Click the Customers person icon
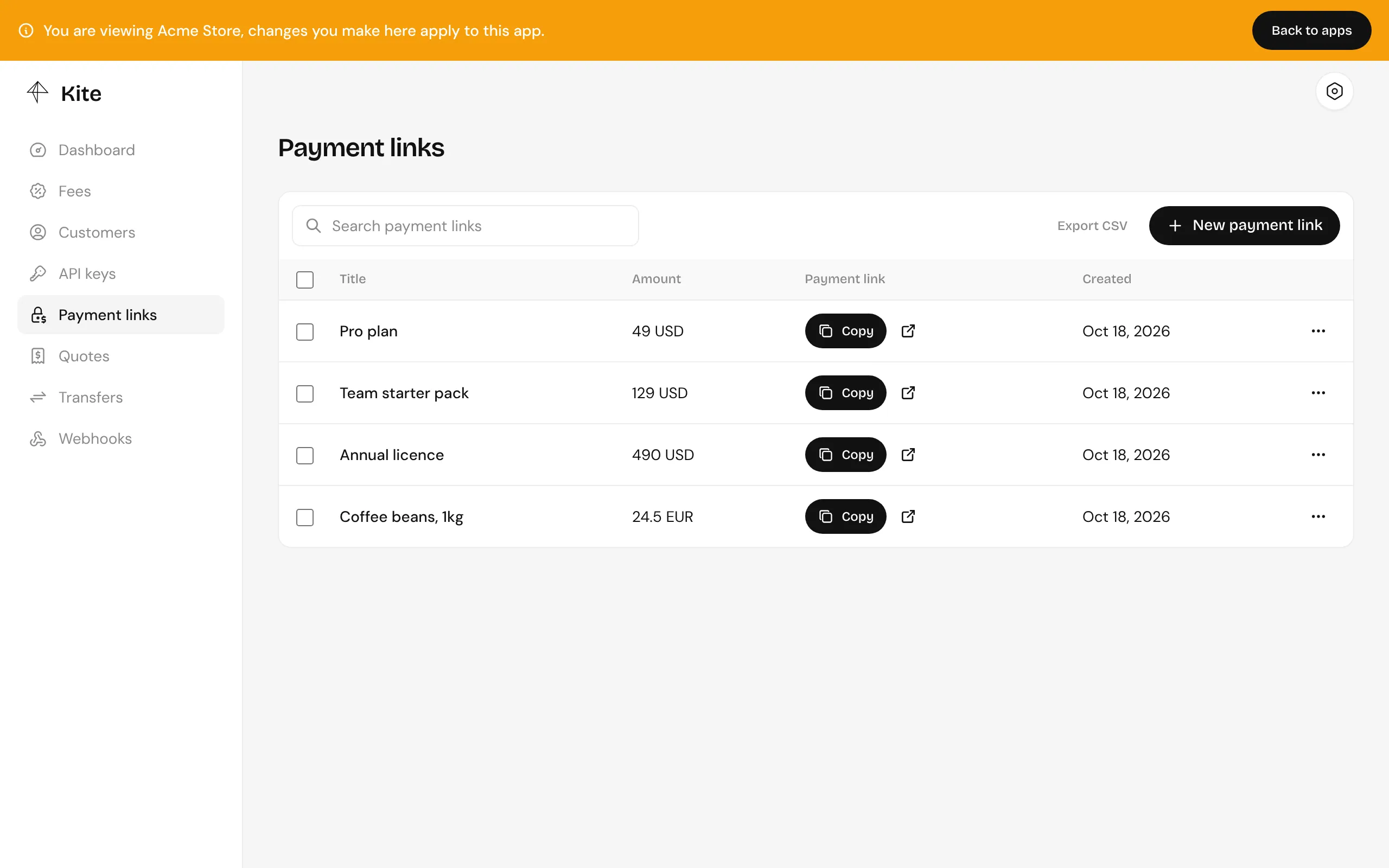 [38, 233]
